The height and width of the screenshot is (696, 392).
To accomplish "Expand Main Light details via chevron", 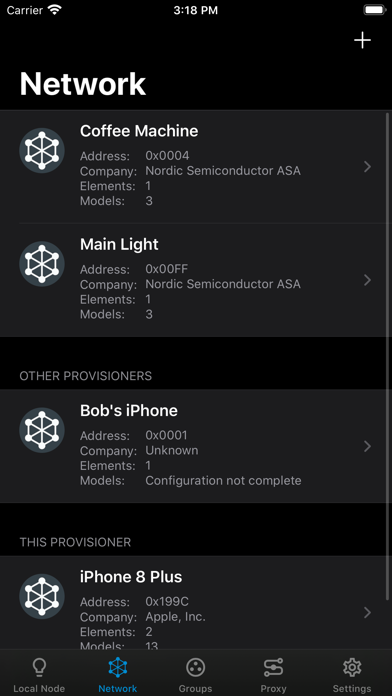I will pos(367,280).
